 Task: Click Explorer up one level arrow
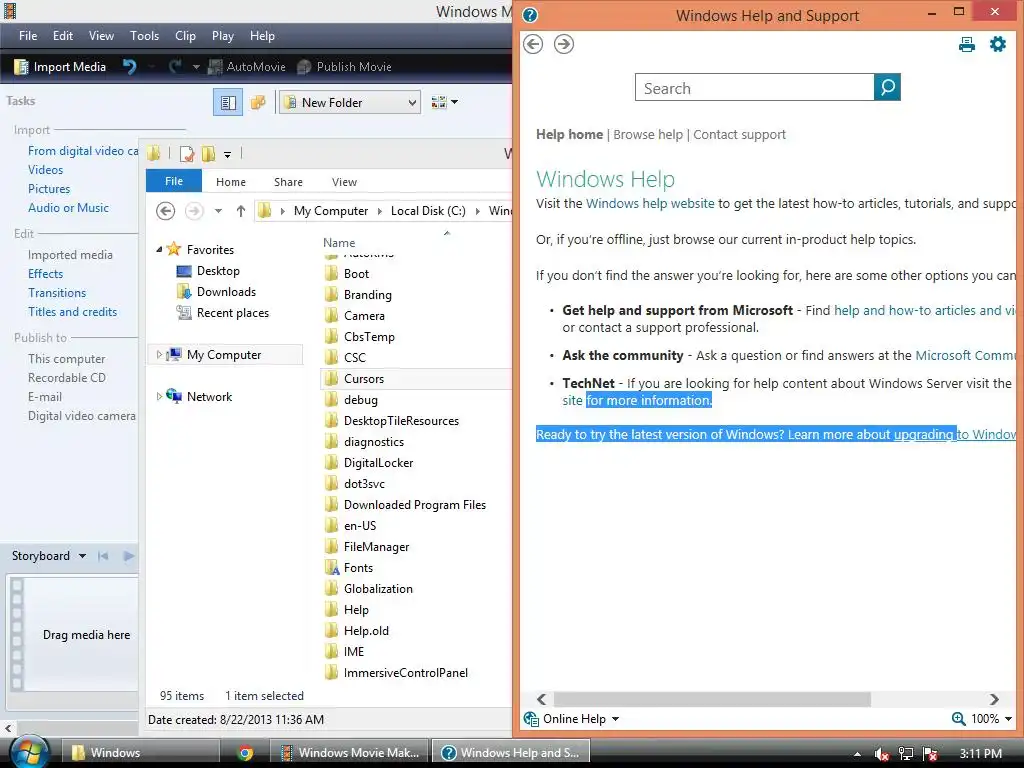[x=240, y=211]
